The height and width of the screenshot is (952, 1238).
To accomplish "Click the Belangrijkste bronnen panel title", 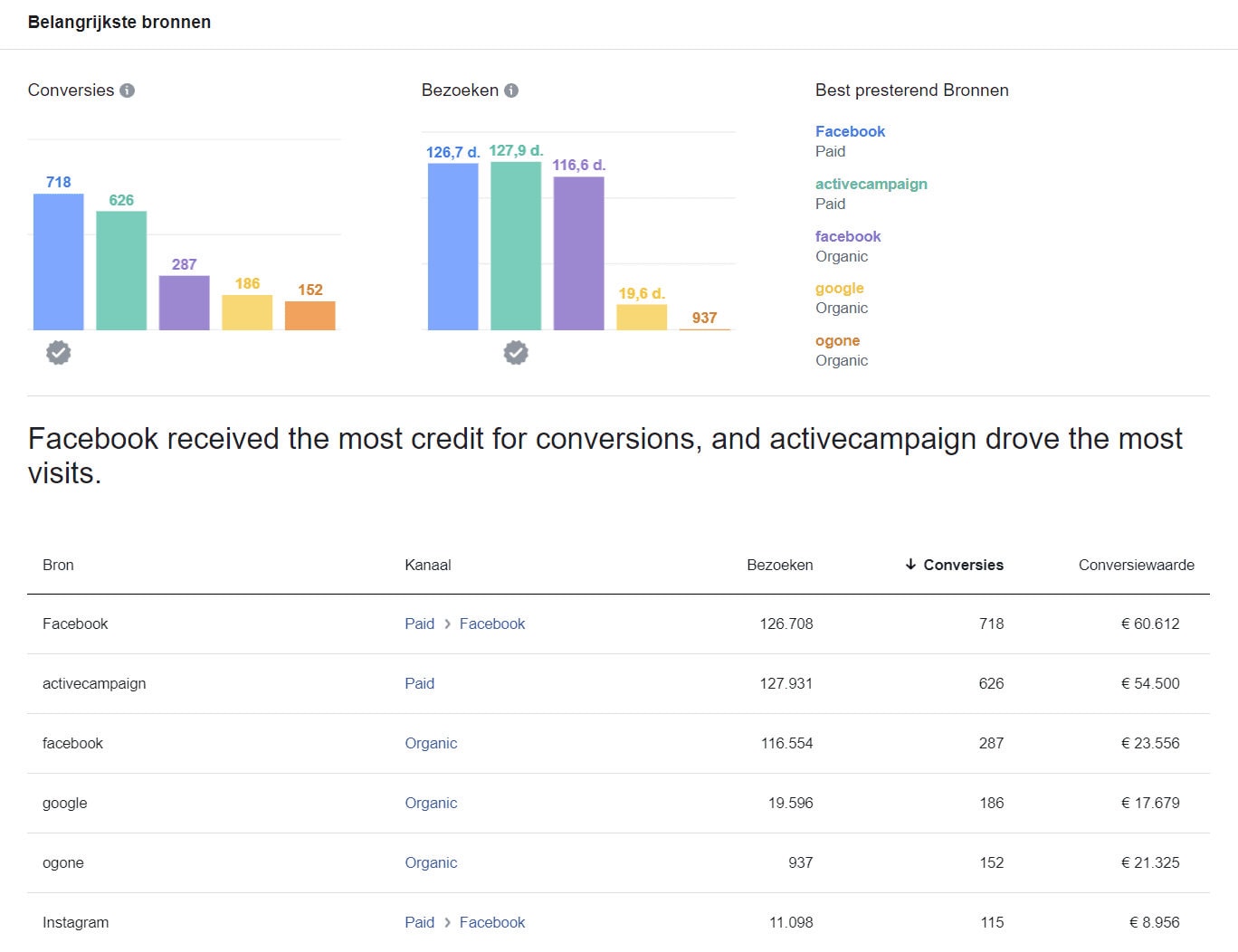I will 119,23.
